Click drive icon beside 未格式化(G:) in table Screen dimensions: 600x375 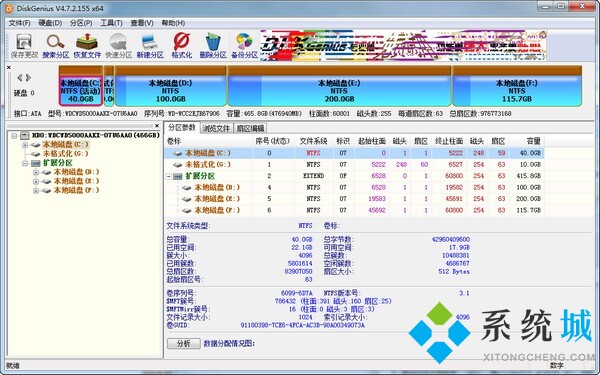pos(177,165)
